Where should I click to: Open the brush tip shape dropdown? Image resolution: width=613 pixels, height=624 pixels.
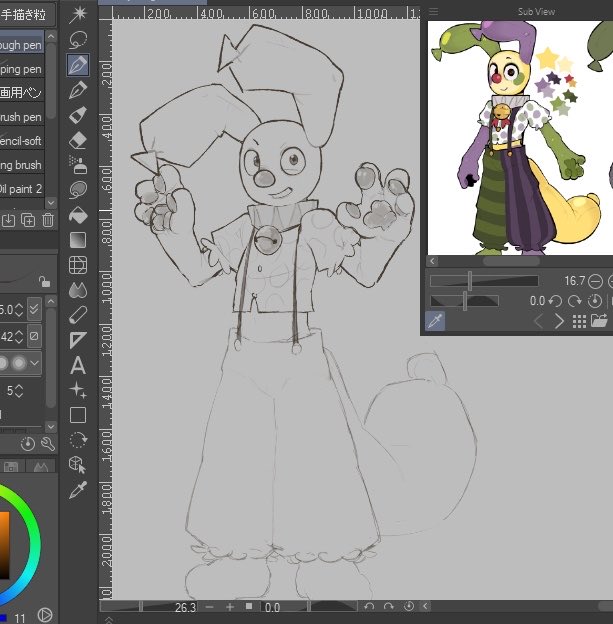(x=35, y=363)
